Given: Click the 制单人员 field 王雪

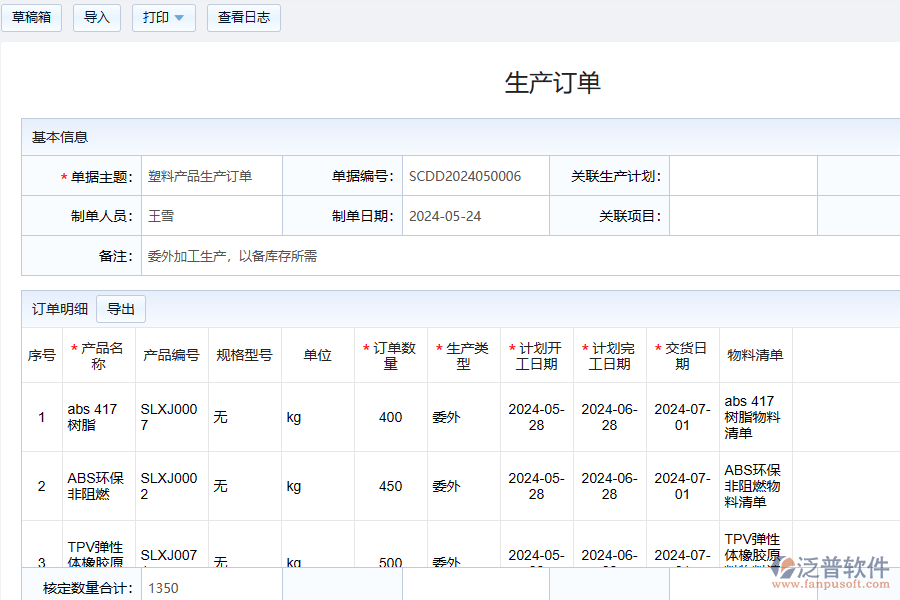Looking at the screenshot, I should pos(211,216).
